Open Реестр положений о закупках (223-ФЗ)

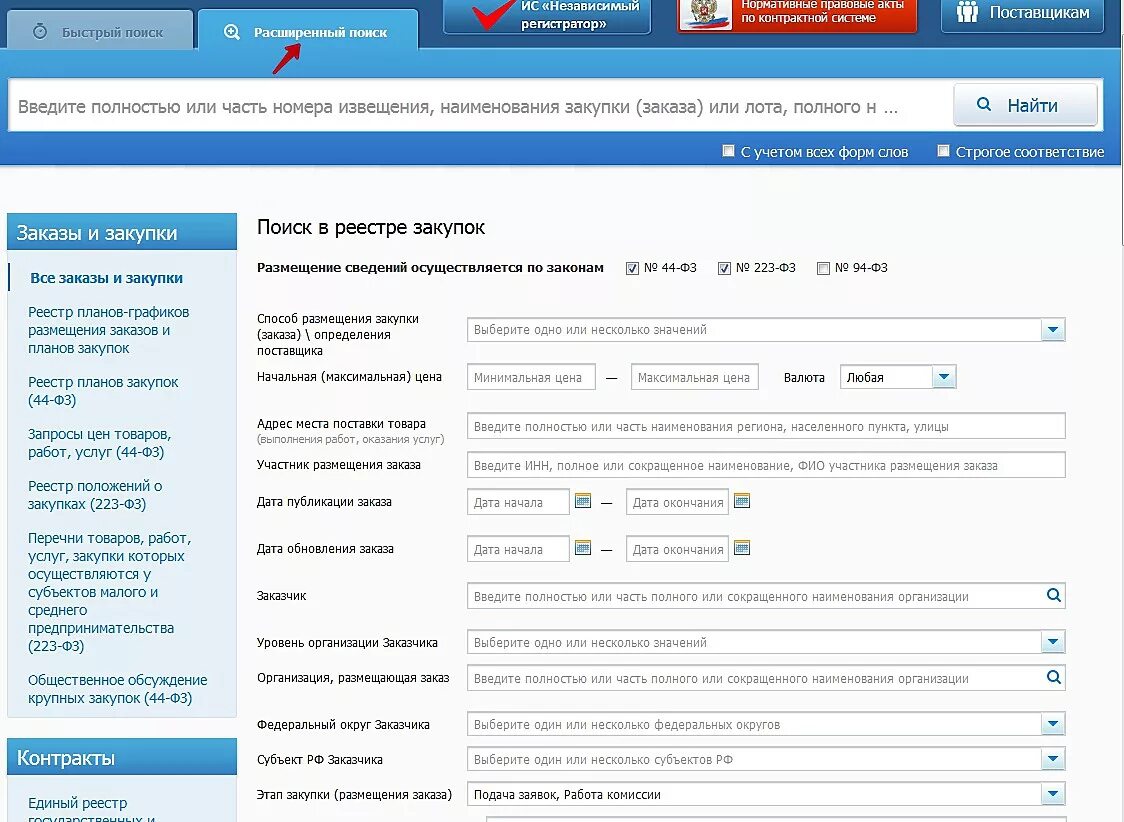point(95,494)
